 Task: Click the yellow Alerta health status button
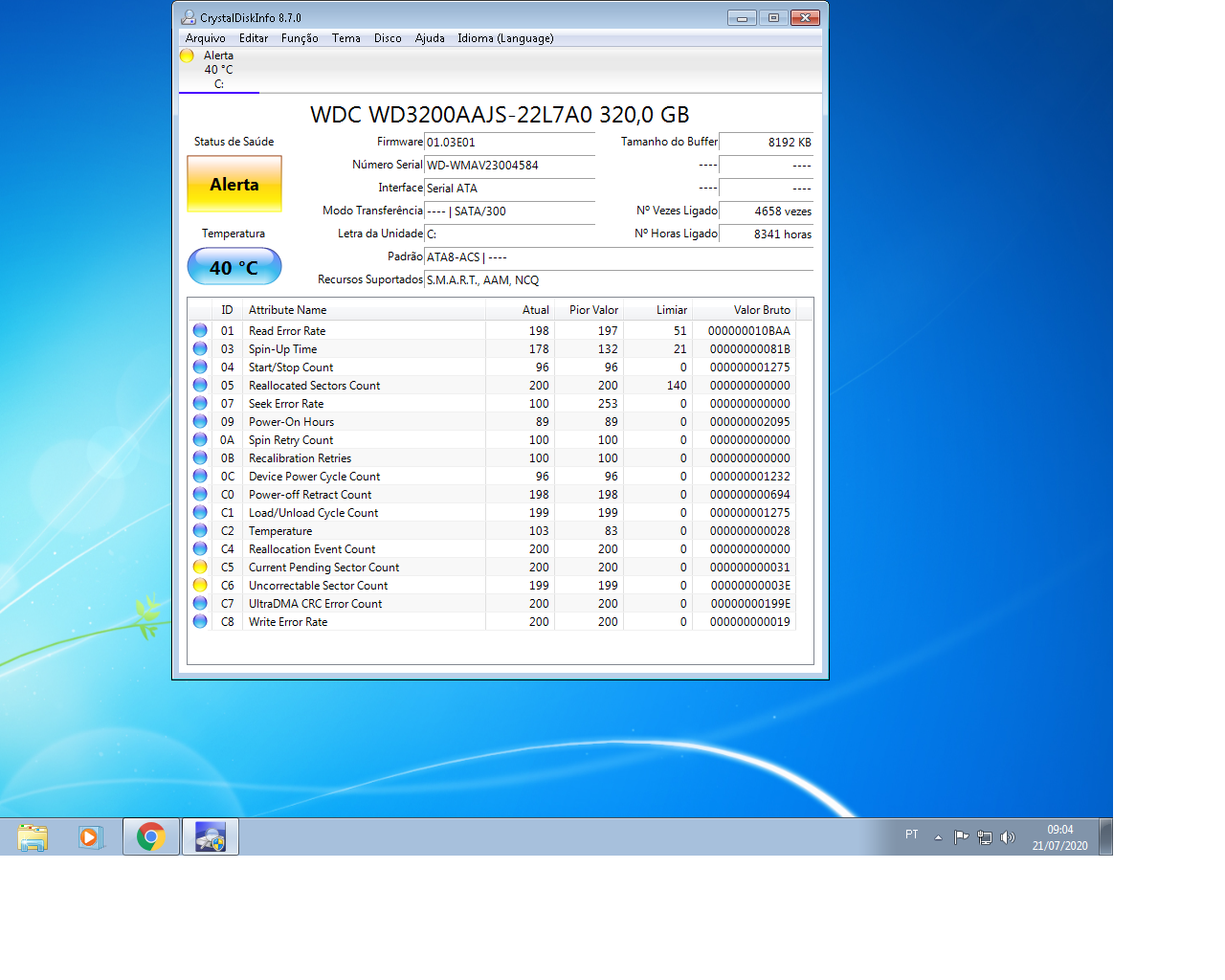[x=234, y=184]
